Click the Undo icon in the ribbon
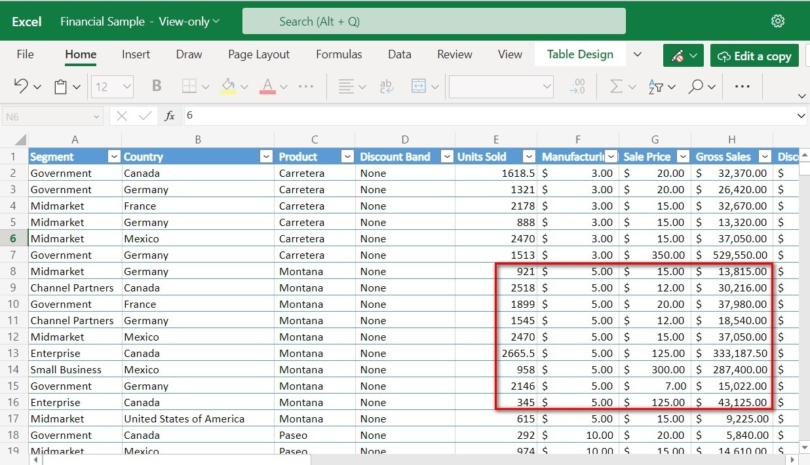This screenshot has height=465, width=810. pyautogui.click(x=21, y=86)
